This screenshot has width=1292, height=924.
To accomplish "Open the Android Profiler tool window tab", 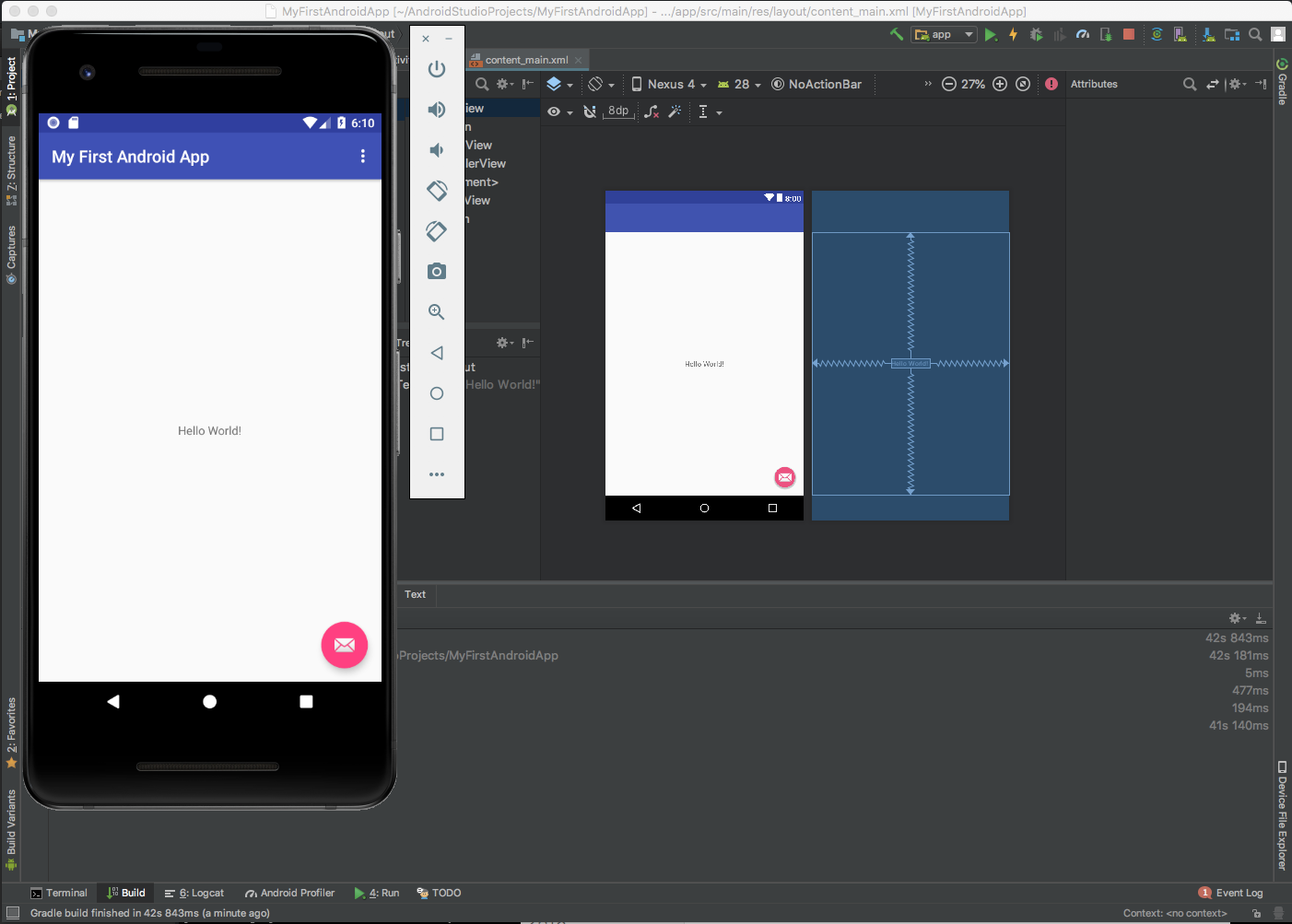I will [x=290, y=893].
